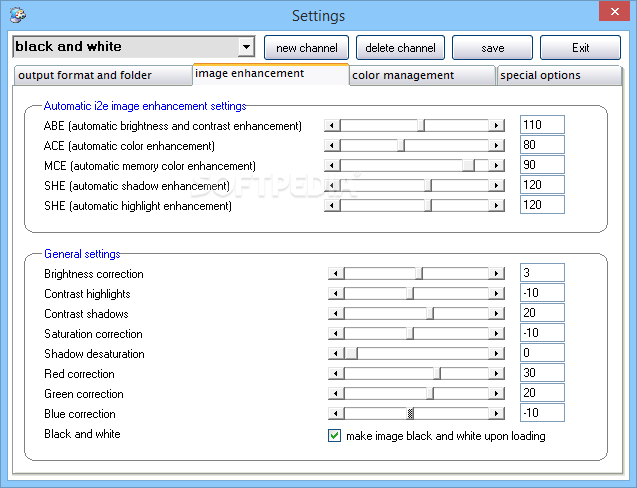Click the Saturation correction slider thumb

click(x=410, y=334)
